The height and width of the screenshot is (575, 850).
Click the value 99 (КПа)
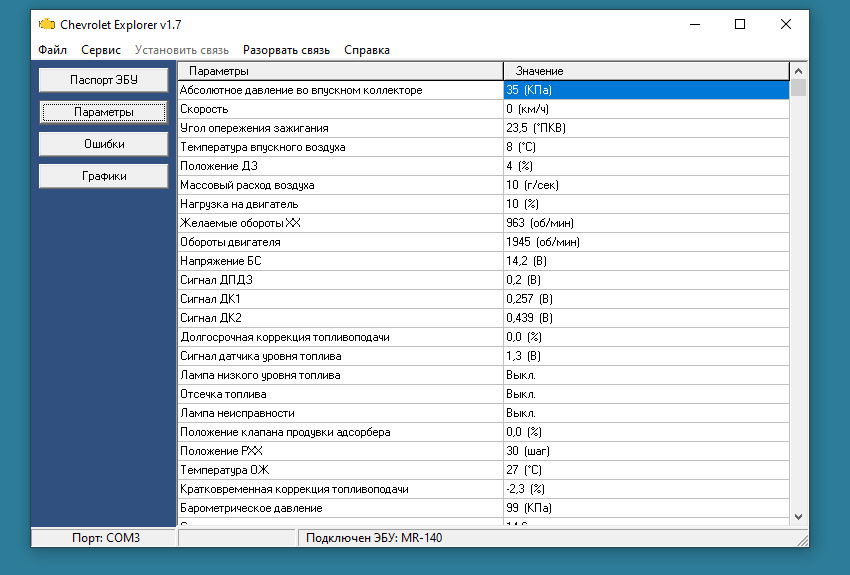pyautogui.click(x=529, y=508)
